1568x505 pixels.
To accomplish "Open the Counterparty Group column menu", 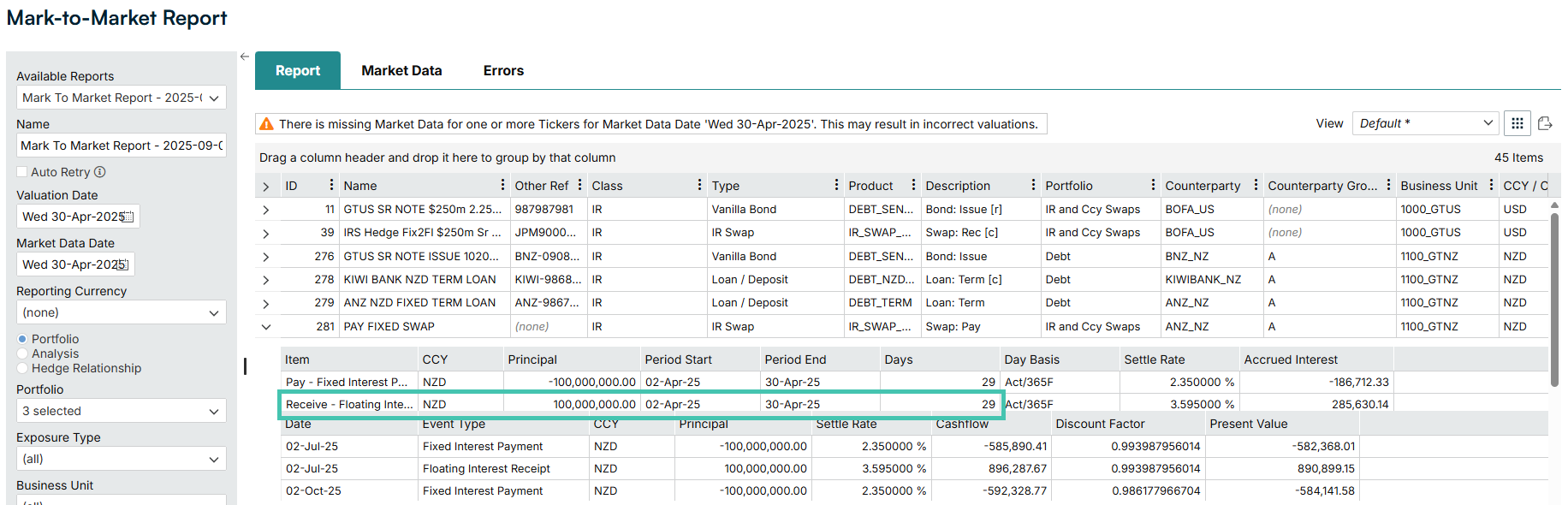I will [x=1388, y=185].
